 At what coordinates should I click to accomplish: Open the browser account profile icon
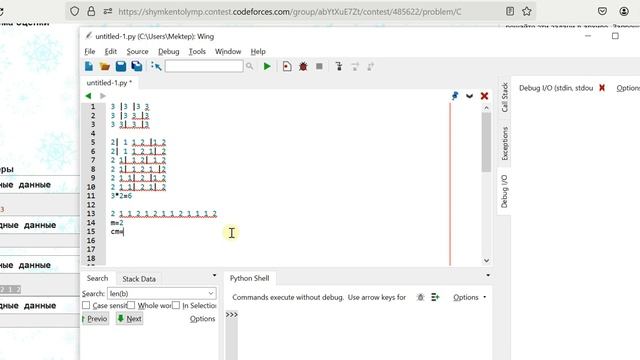click(624, 11)
